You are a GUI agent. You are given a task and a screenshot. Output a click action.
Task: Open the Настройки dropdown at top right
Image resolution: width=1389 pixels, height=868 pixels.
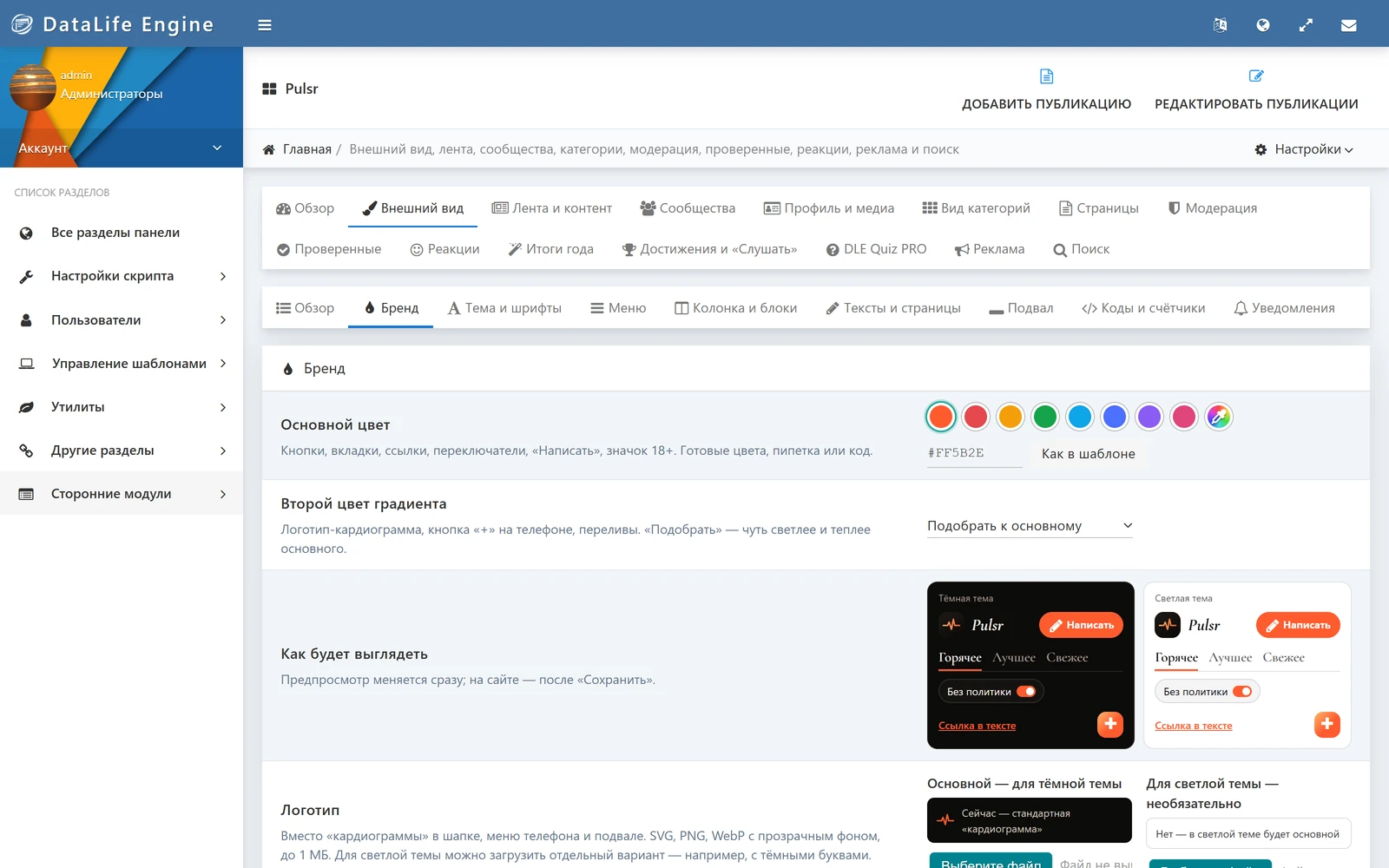(1304, 149)
